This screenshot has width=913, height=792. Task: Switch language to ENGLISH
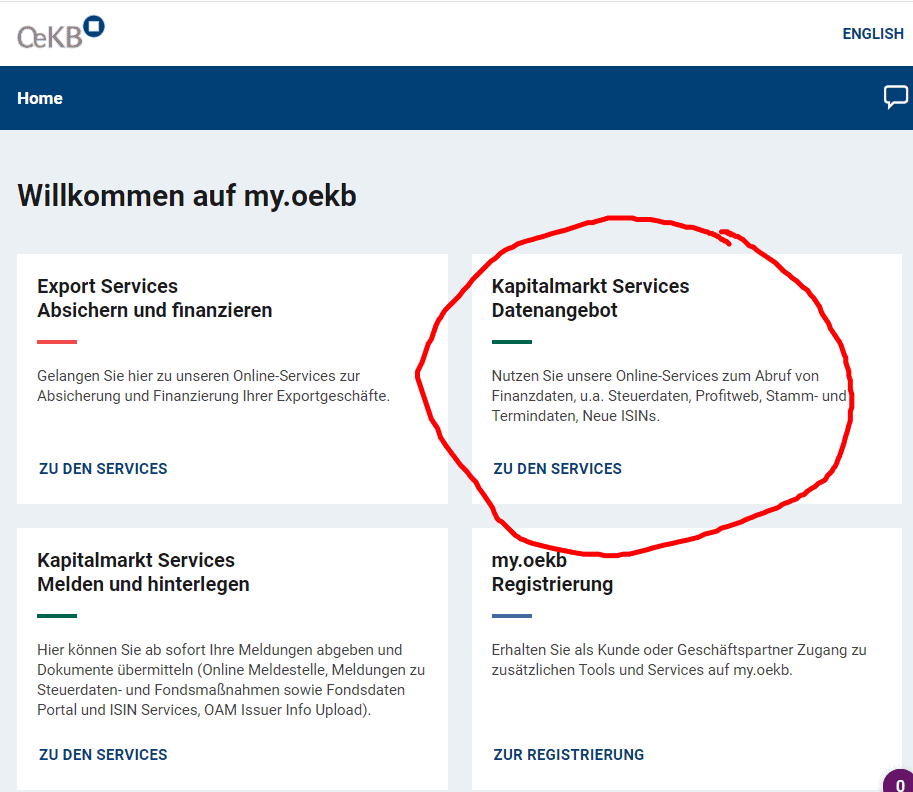873,34
